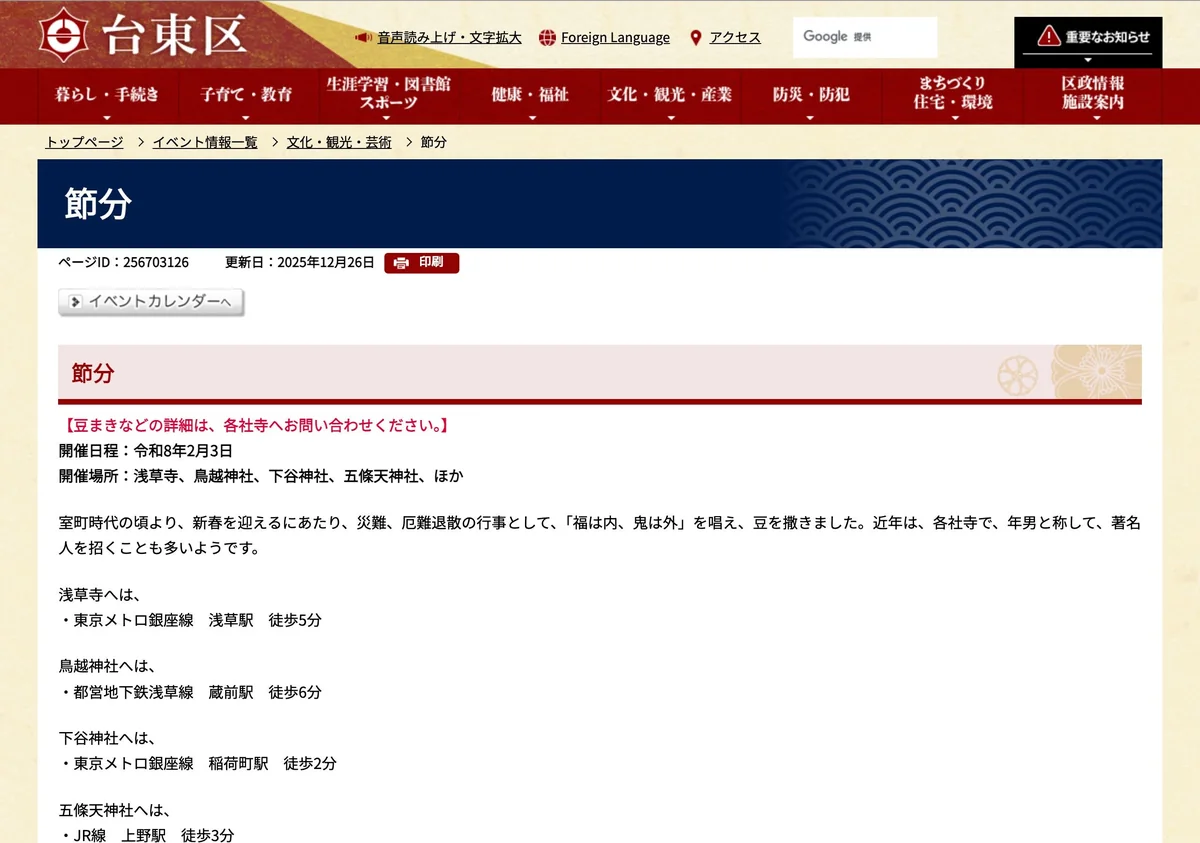Click arrow icon on event calendar button
Viewport: 1200px width, 843px height.
coord(75,301)
